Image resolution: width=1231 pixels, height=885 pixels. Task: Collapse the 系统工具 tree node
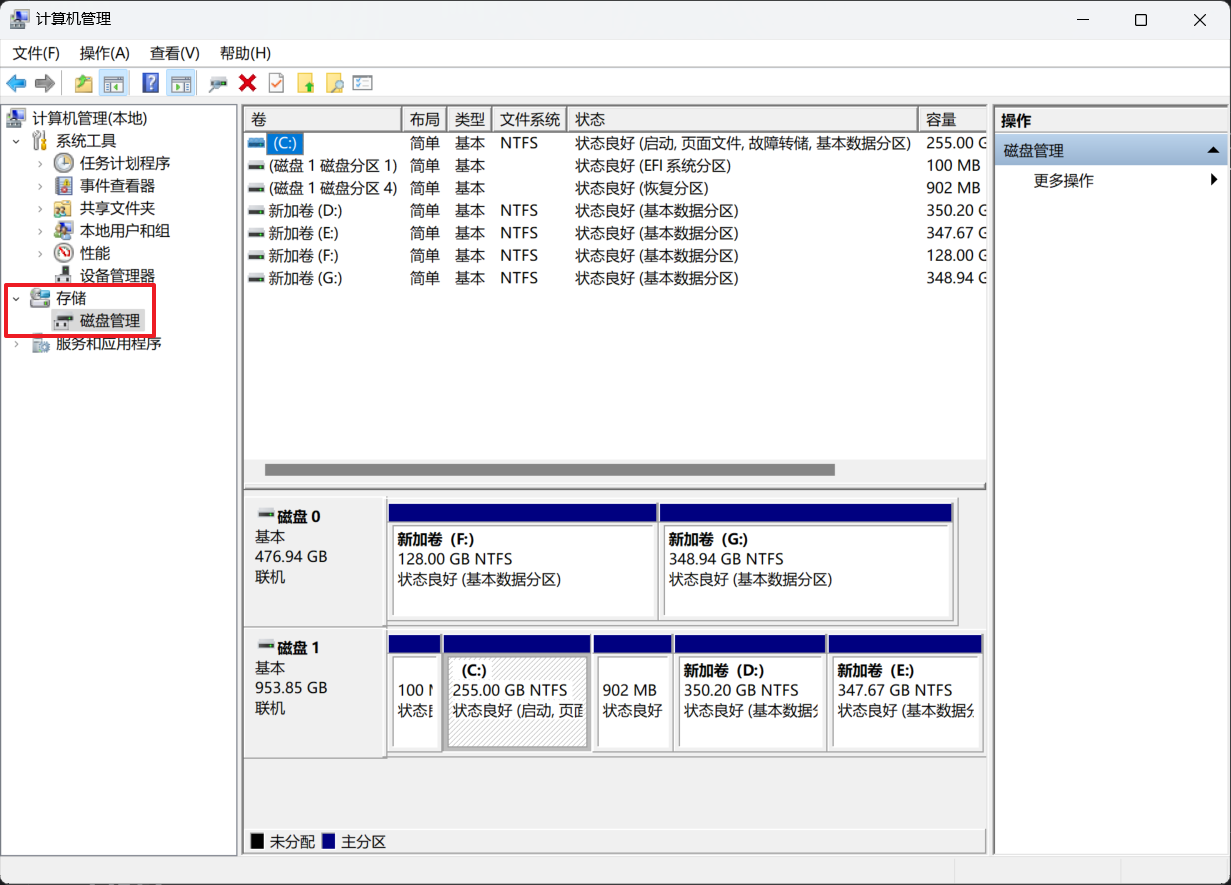pyautogui.click(x=16, y=141)
